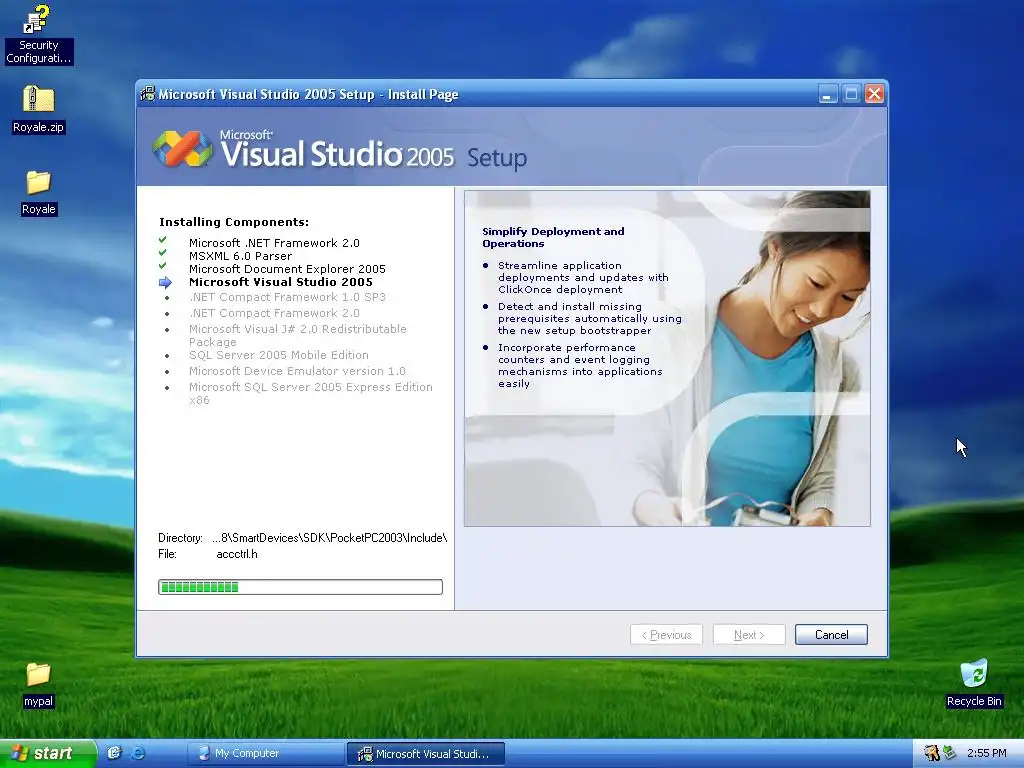
Task: Select the mypal folder icon
Action: click(38, 684)
